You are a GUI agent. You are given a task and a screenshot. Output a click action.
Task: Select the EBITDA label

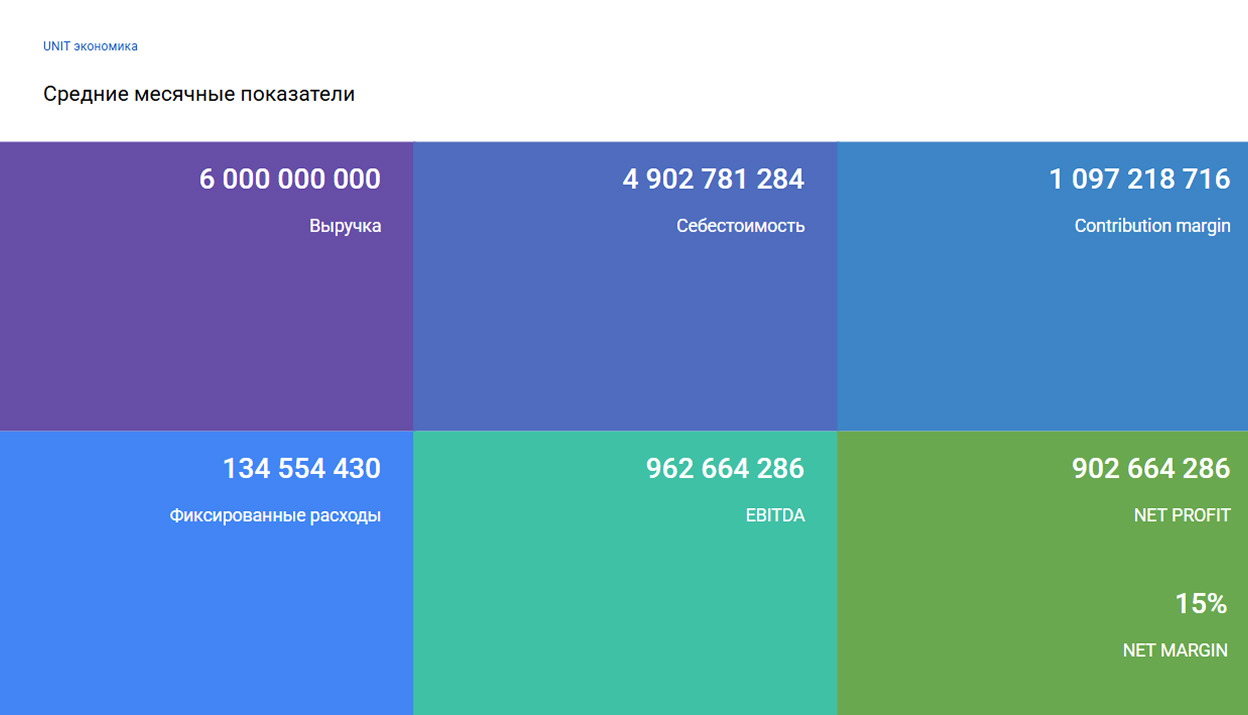click(x=775, y=516)
